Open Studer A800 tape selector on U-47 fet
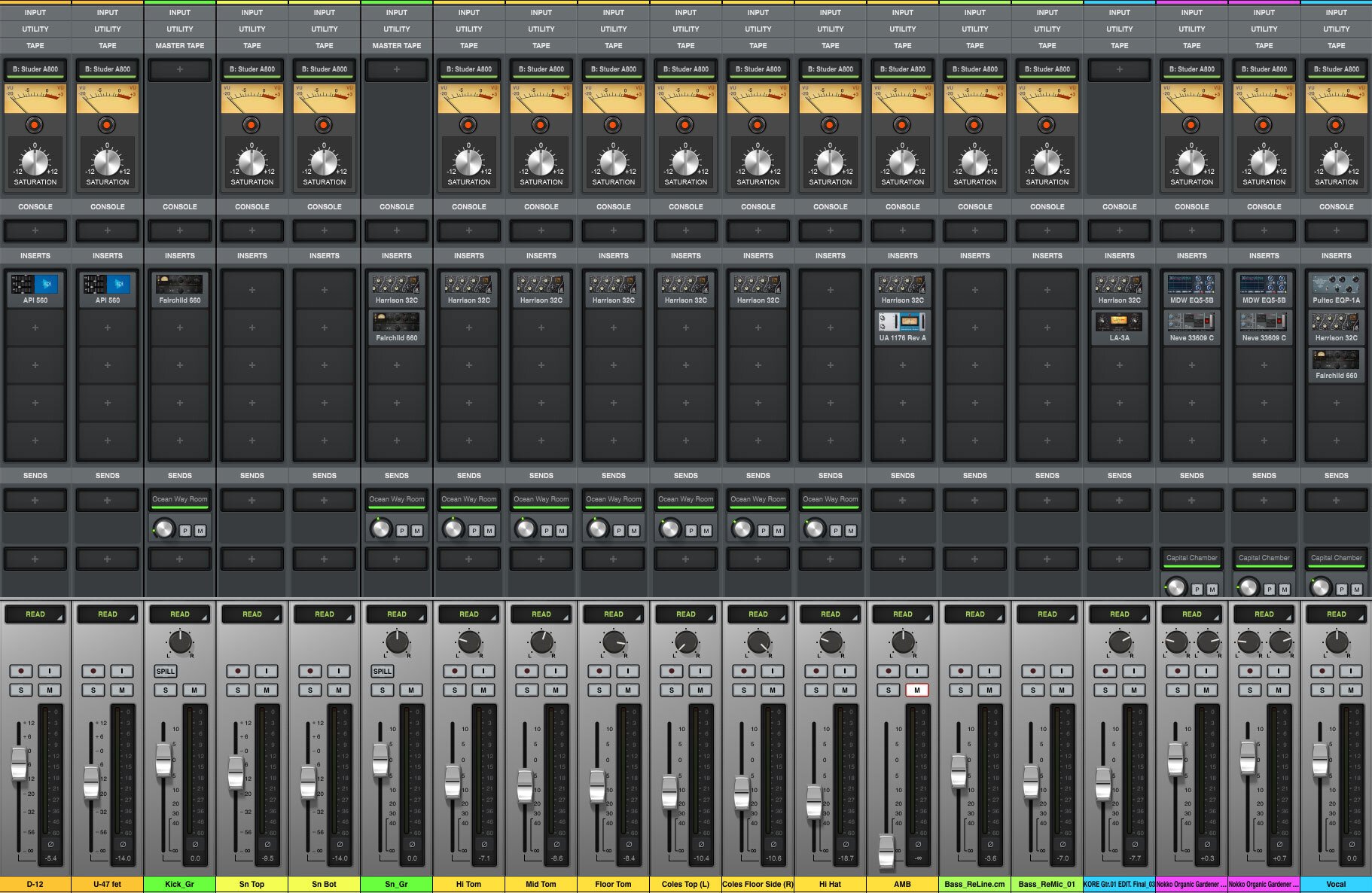This screenshot has width=1372, height=893. click(107, 69)
